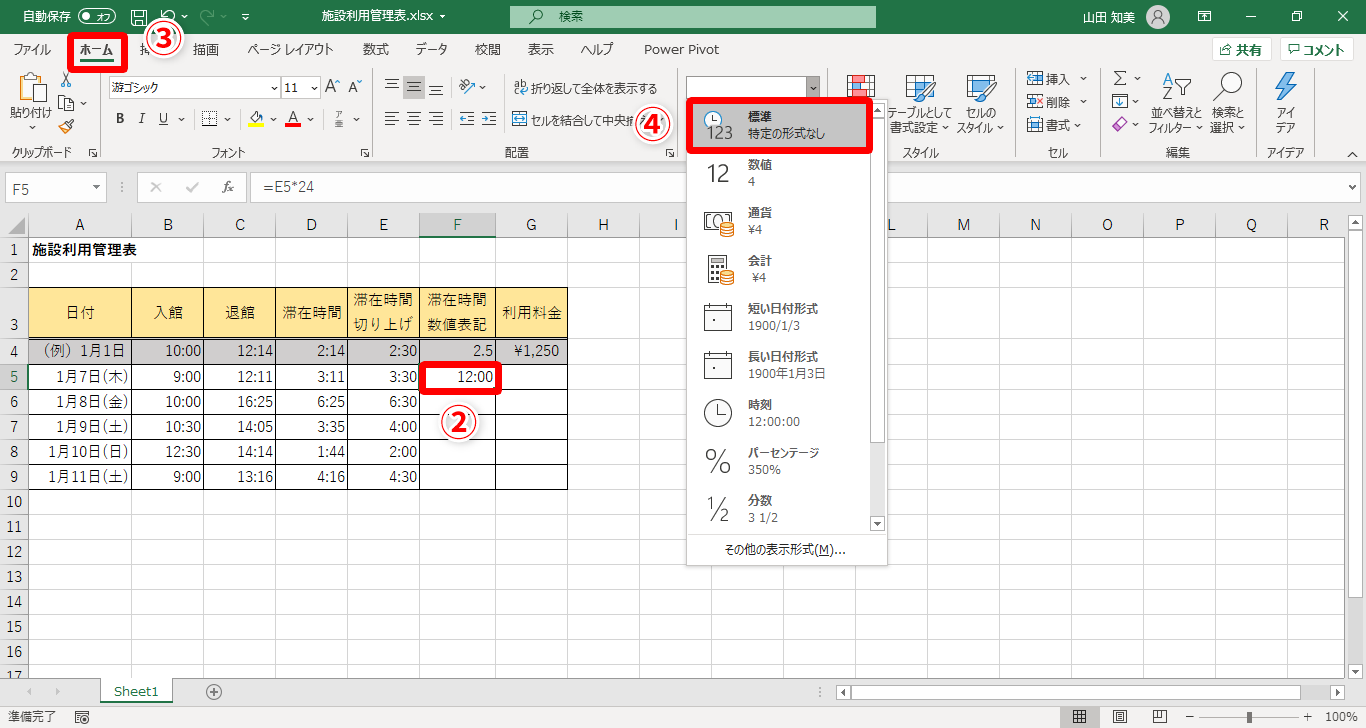Switch to the Formulas (数式) tab
Viewport: 1366px width, 728px height.
click(376, 49)
